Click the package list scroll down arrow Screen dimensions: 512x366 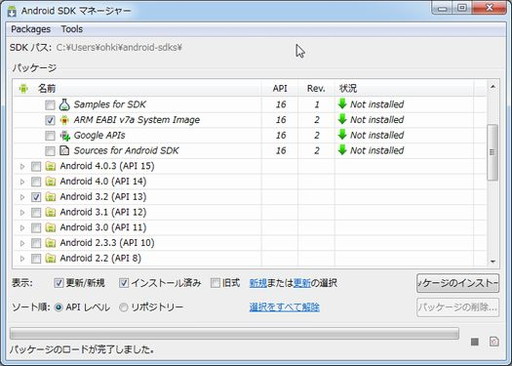pyautogui.click(x=493, y=262)
